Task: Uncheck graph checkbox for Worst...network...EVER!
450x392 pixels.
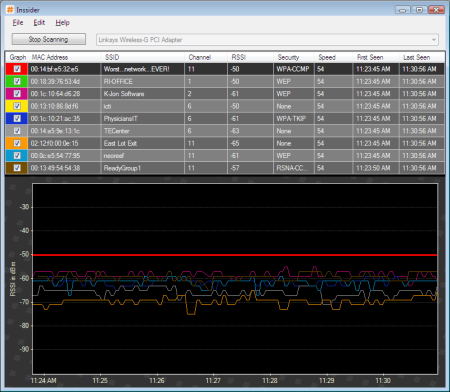Action: [x=17, y=69]
